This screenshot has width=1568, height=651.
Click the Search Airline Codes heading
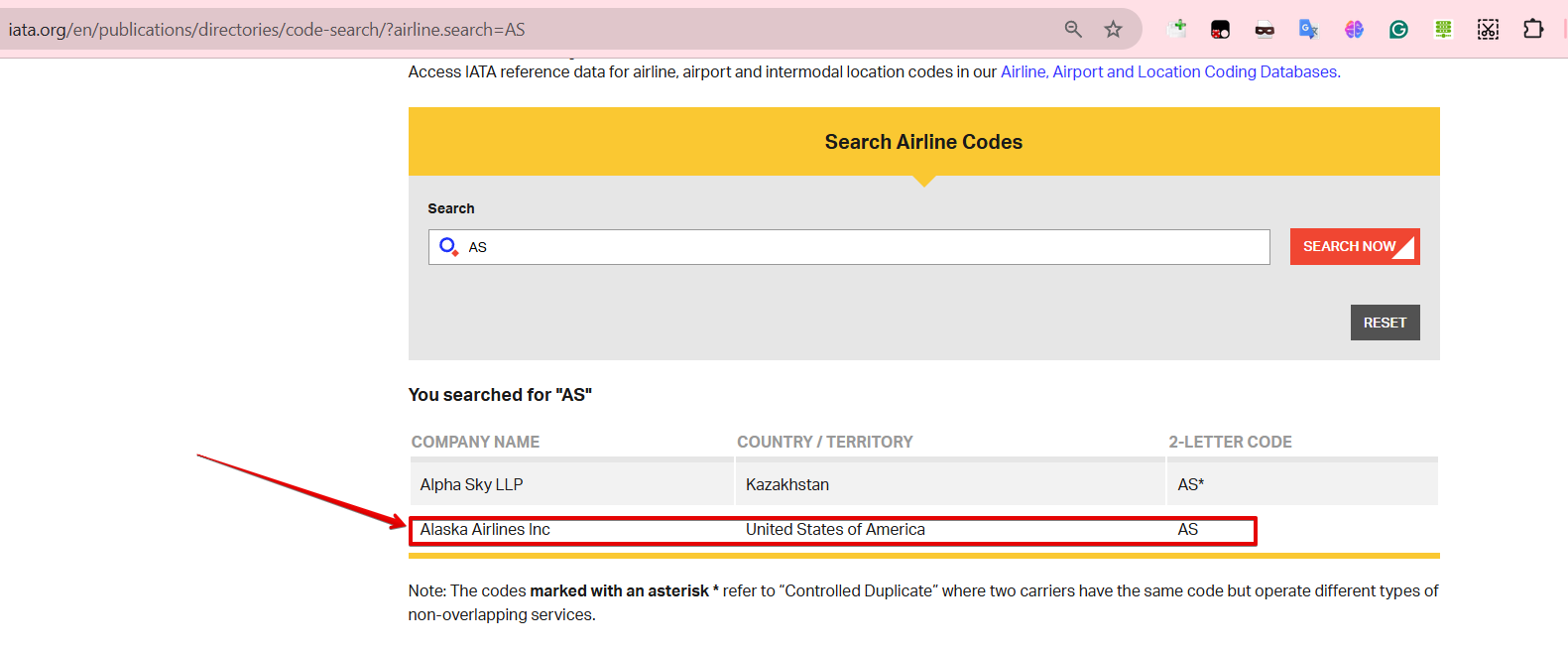[923, 142]
